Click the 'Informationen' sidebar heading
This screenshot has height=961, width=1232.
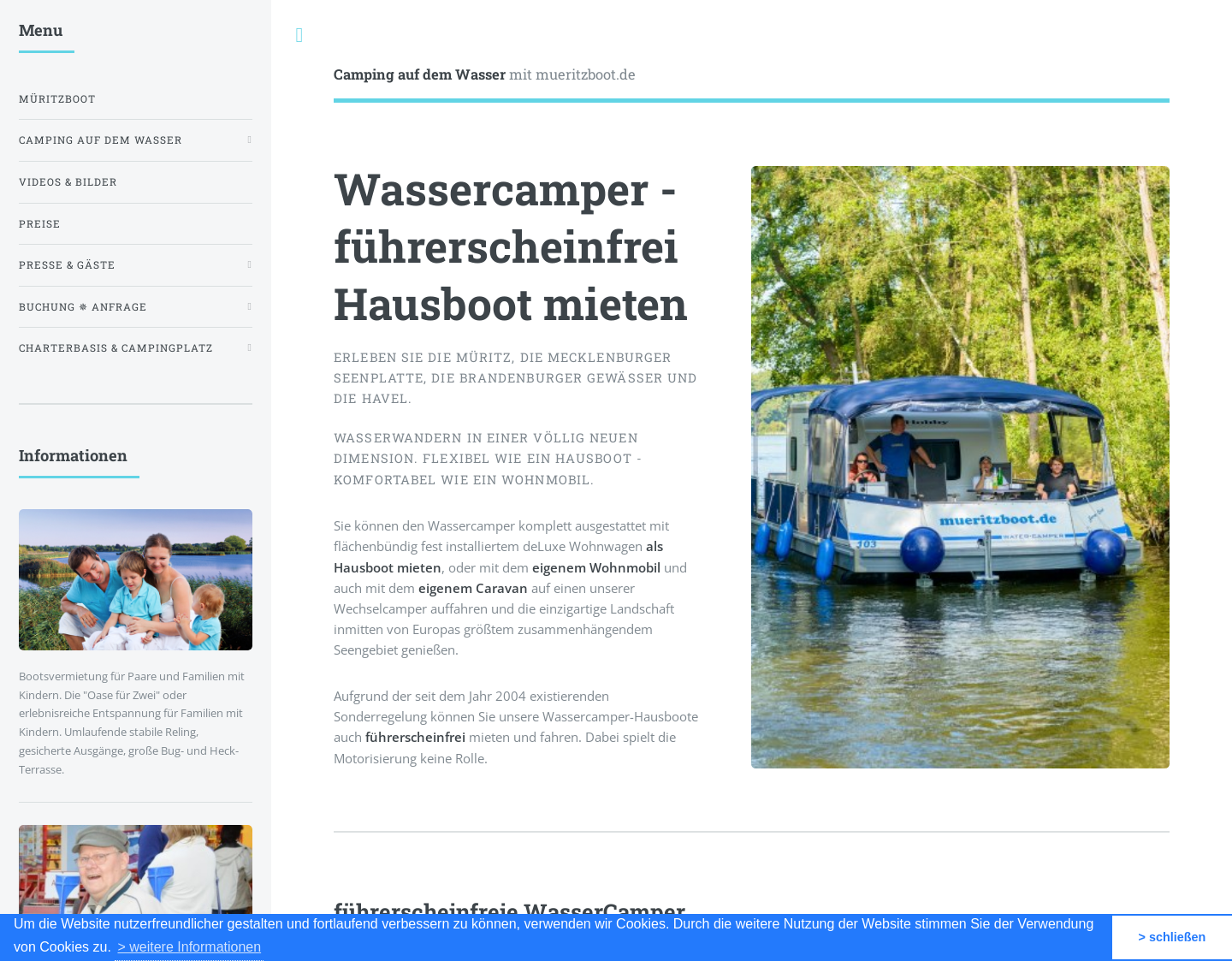pyautogui.click(x=73, y=455)
